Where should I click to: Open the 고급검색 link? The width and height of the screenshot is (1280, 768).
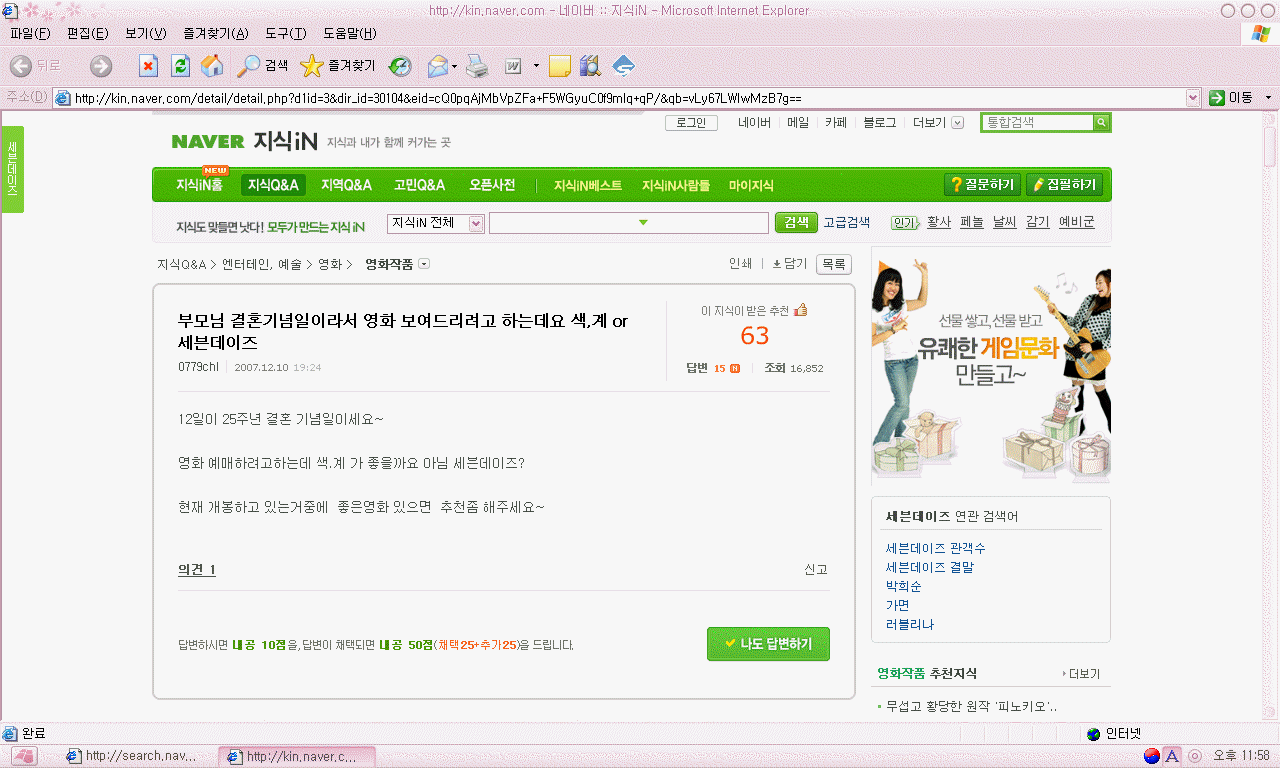point(846,223)
